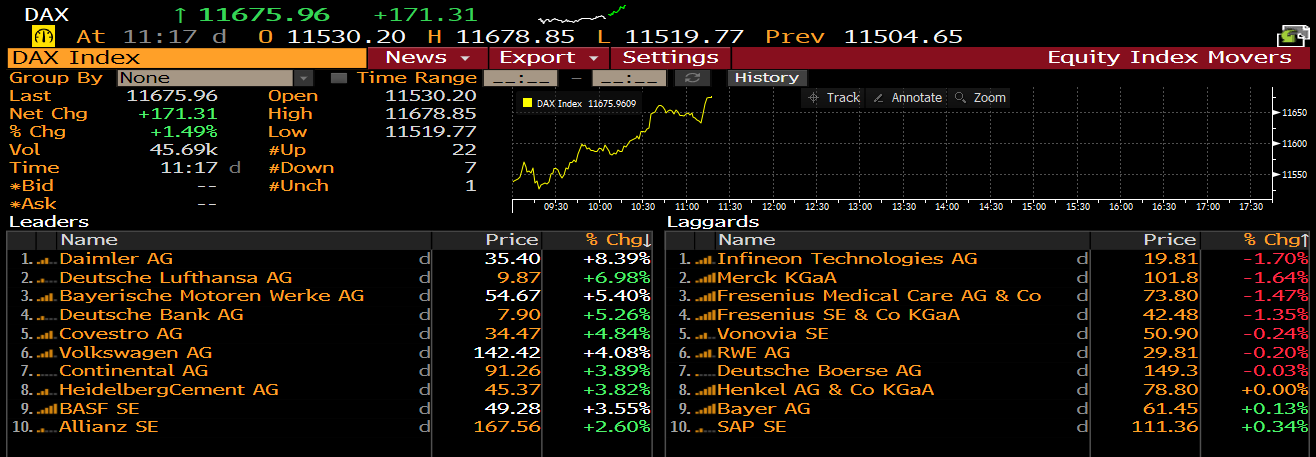Click the bar icon beside Fresenius Medical Care
1316x457 pixels.
[x=705, y=296]
